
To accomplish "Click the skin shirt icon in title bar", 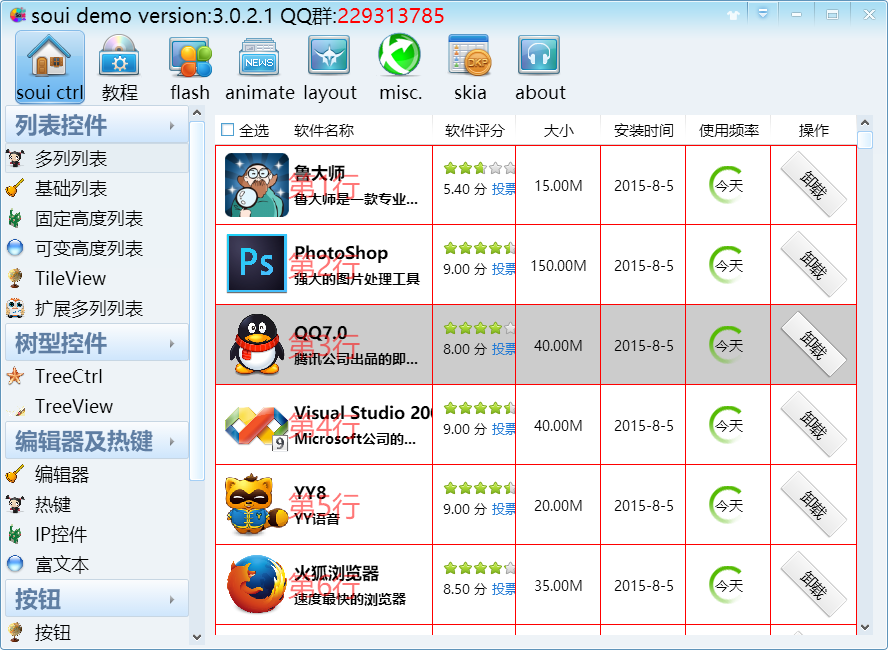I will pos(734,15).
